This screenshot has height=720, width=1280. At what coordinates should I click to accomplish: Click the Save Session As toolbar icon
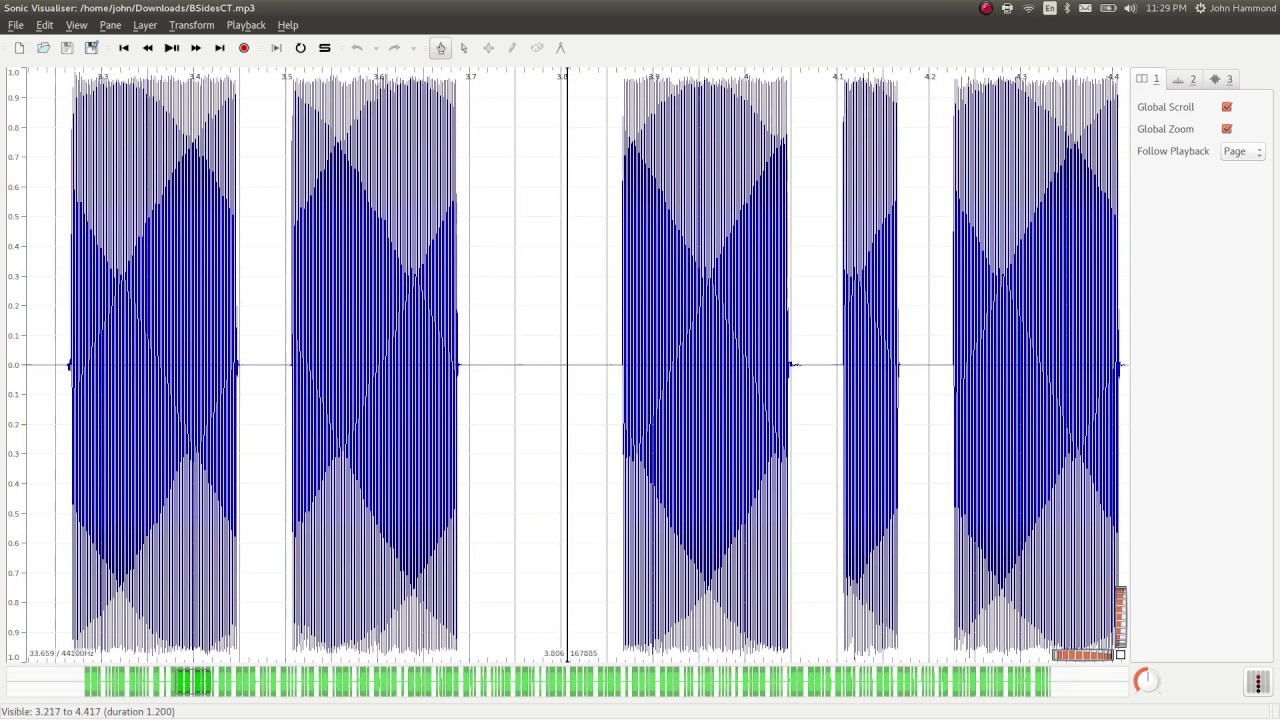coord(91,48)
